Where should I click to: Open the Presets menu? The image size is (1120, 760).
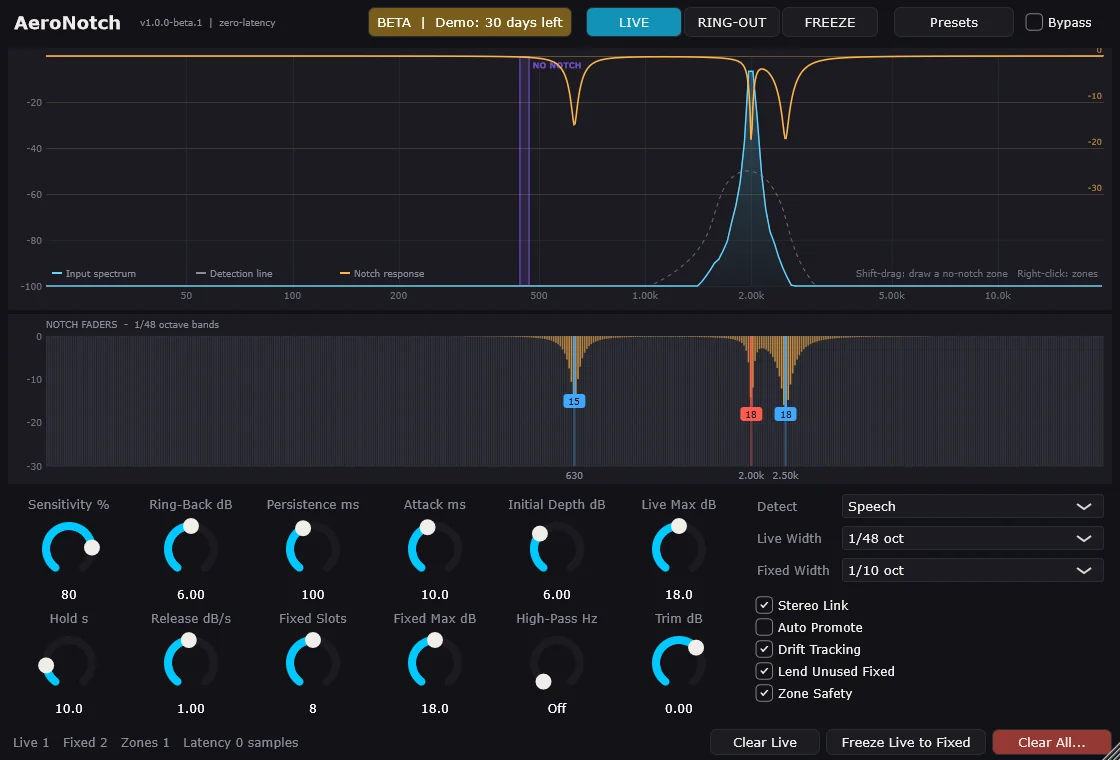[x=954, y=22]
